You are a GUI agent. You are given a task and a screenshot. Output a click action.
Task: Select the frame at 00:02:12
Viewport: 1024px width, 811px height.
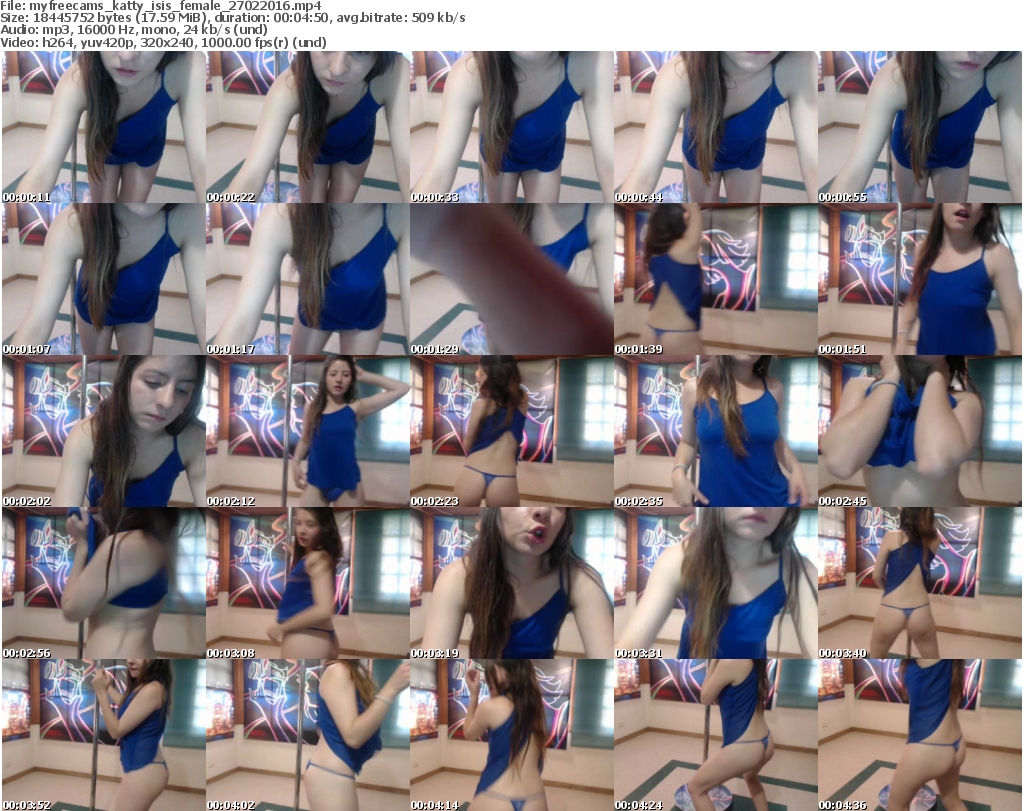(x=307, y=431)
